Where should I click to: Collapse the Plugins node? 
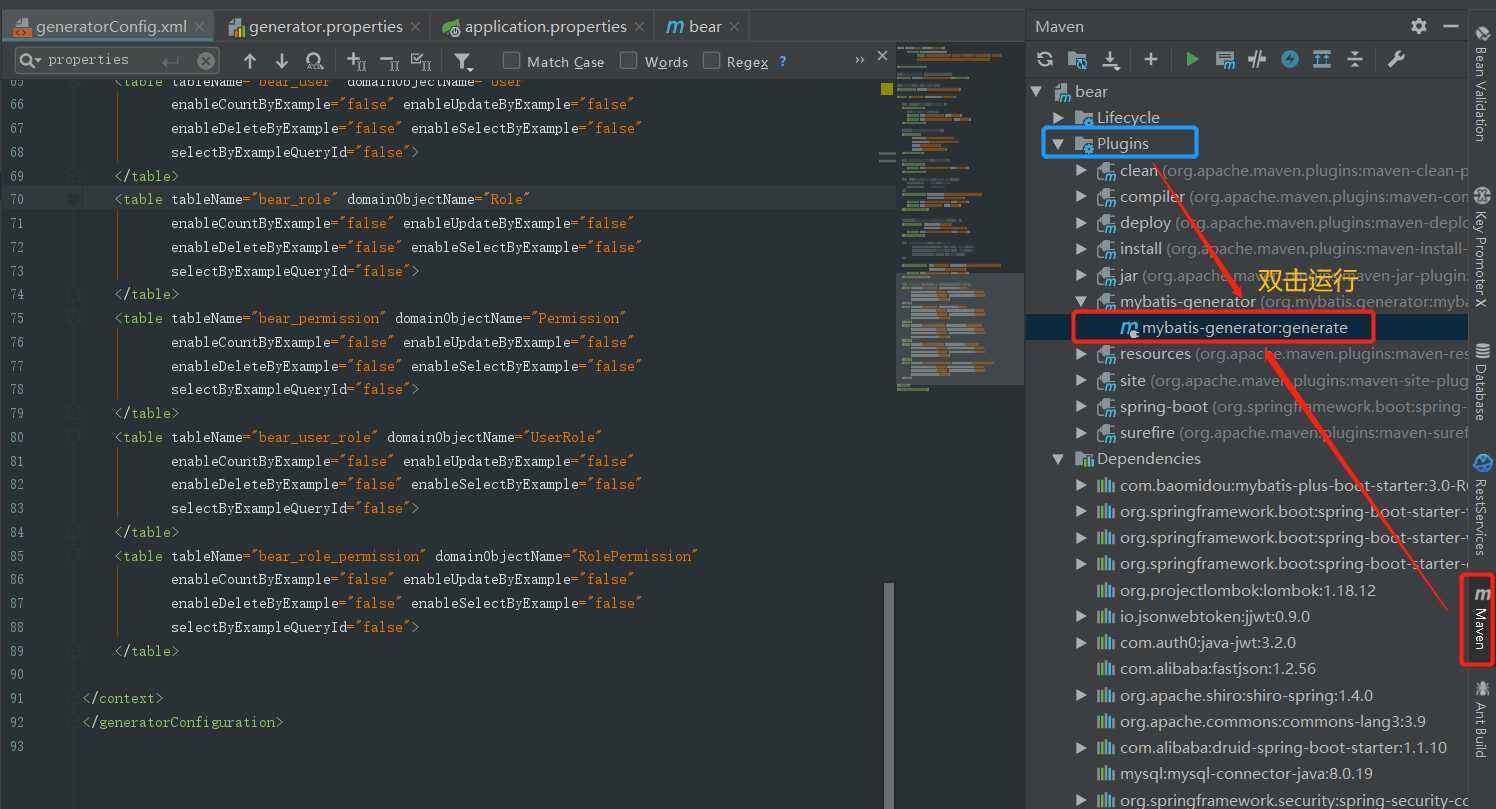click(1058, 144)
